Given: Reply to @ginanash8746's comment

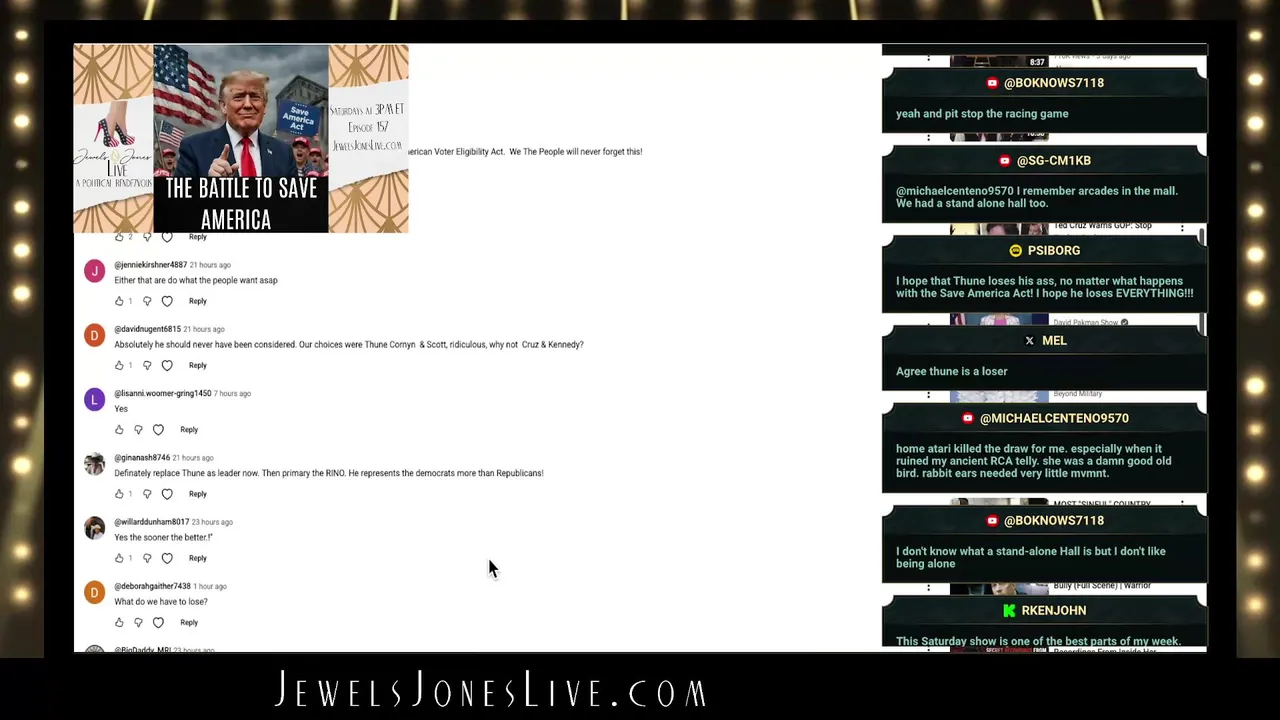Looking at the screenshot, I should tap(198, 494).
